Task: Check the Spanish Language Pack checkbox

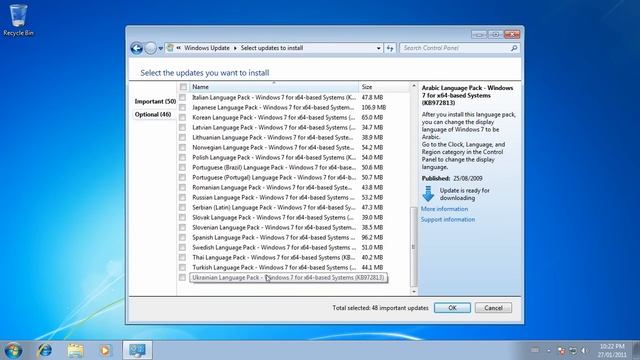Action: [182, 238]
